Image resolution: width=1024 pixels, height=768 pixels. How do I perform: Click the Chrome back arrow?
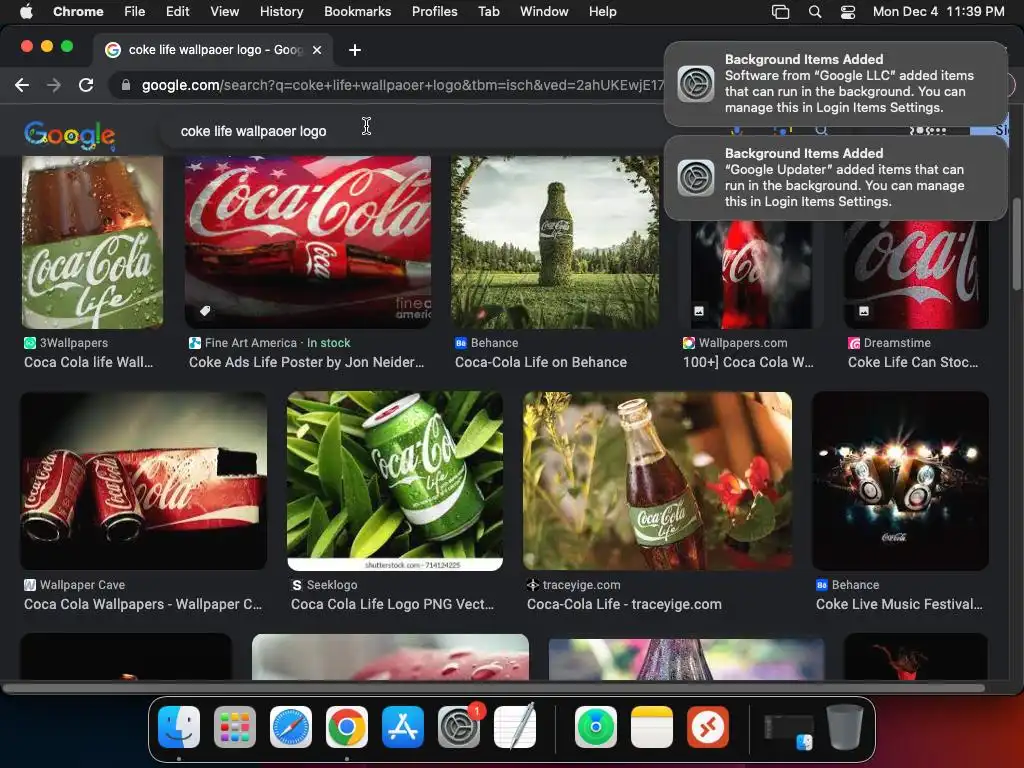coord(22,85)
